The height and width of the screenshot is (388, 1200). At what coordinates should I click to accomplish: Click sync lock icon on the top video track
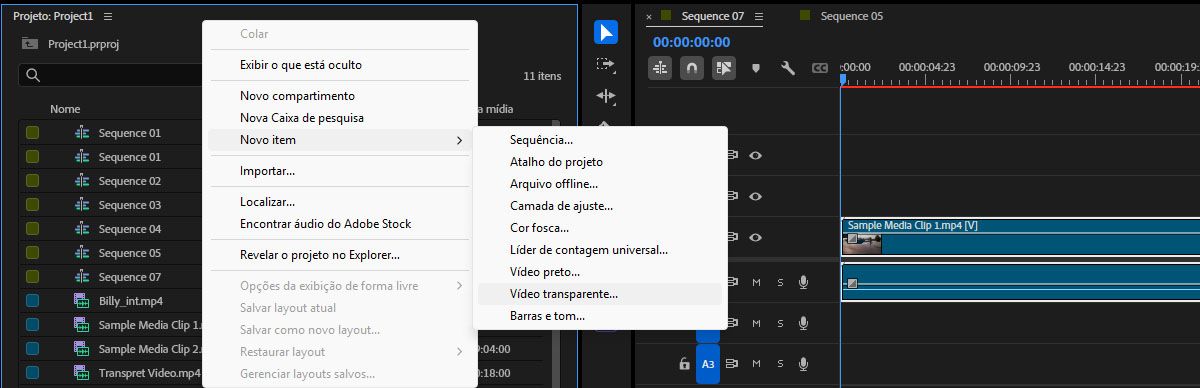click(731, 155)
